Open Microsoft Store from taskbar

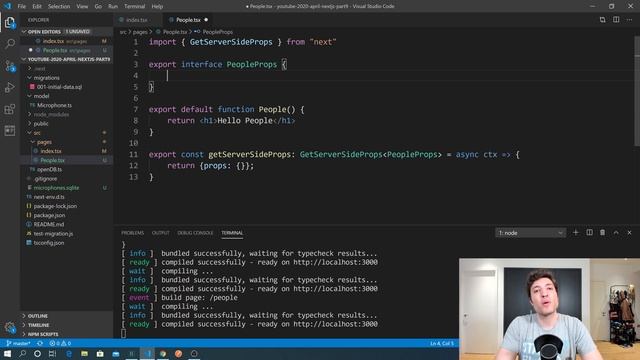point(100,353)
